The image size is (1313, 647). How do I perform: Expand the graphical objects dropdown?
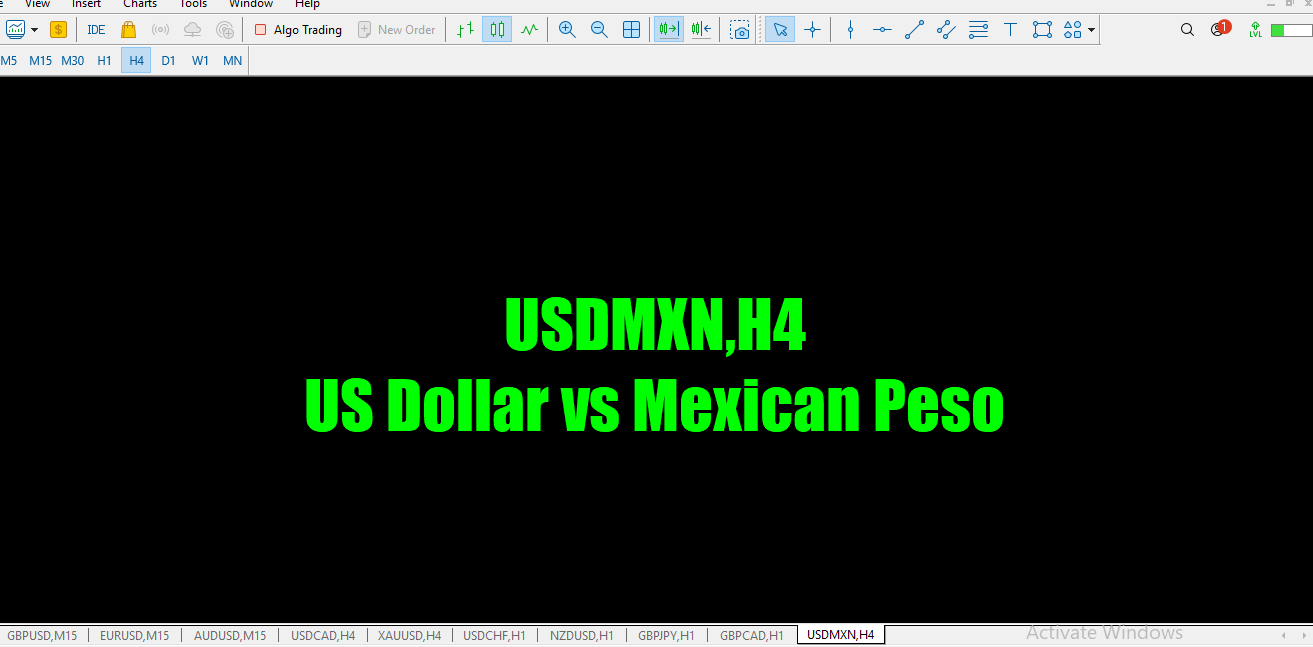coord(1089,29)
